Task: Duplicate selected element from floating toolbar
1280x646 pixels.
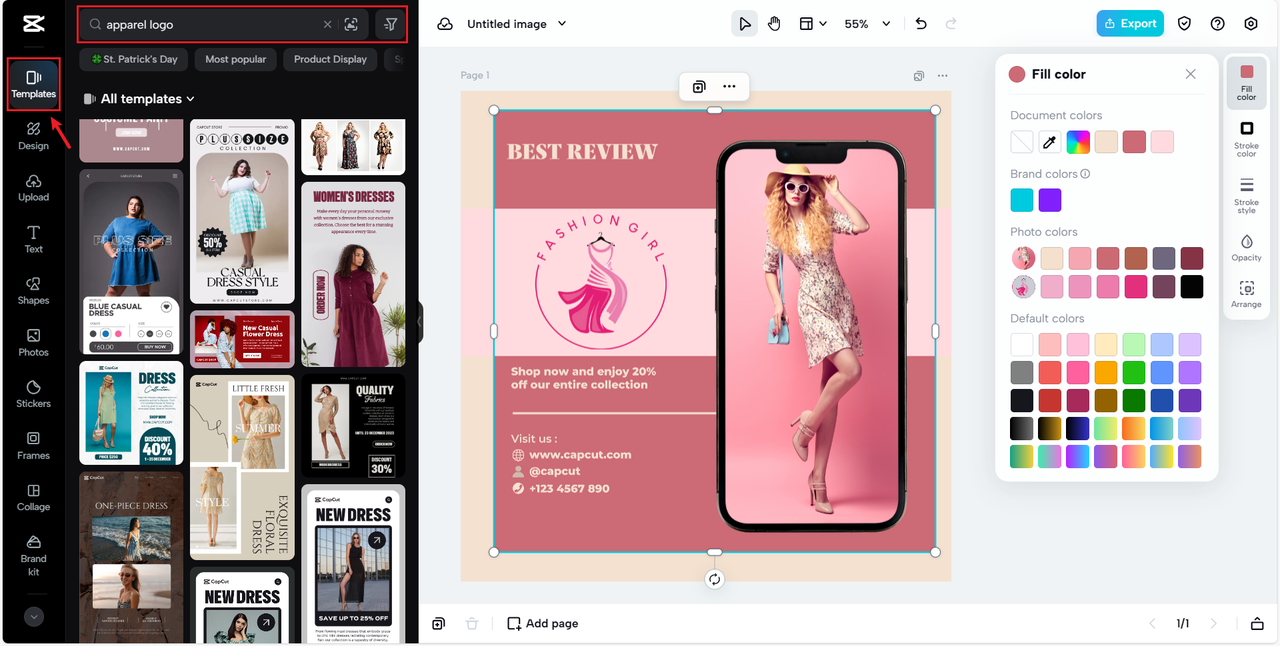Action: click(x=699, y=87)
